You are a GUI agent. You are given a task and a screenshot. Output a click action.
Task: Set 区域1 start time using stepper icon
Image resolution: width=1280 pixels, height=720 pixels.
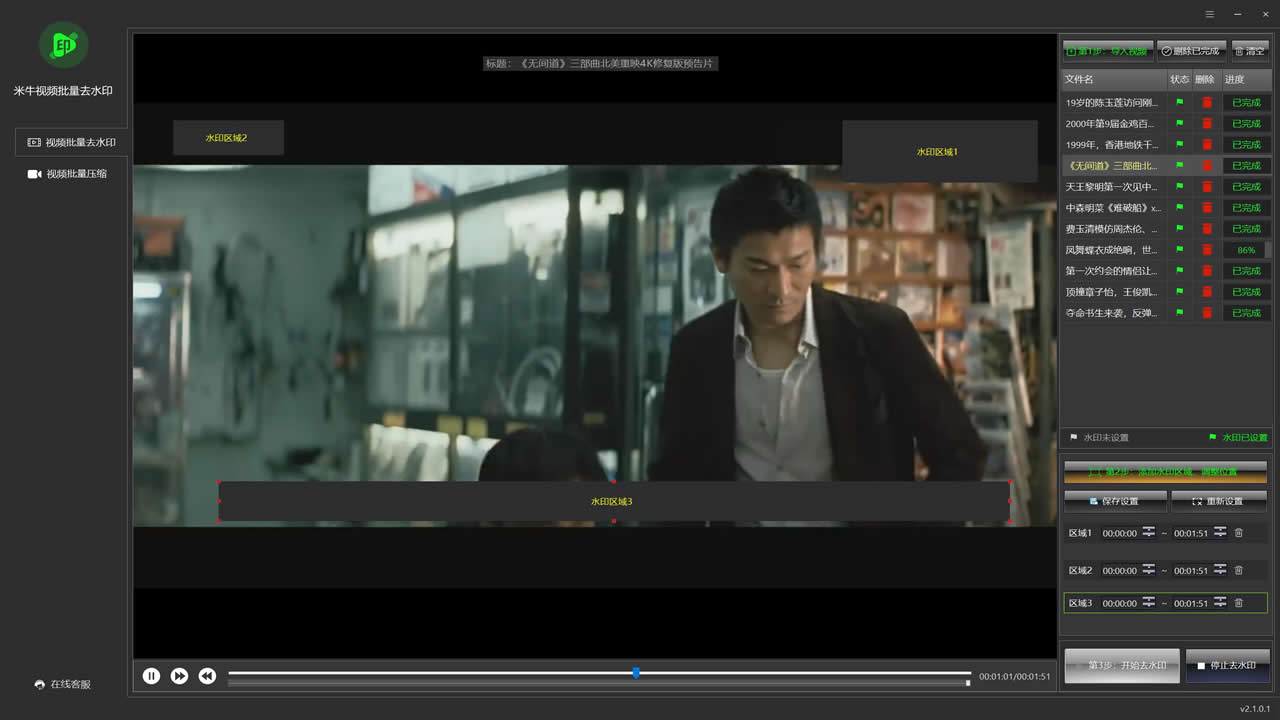pos(1149,533)
